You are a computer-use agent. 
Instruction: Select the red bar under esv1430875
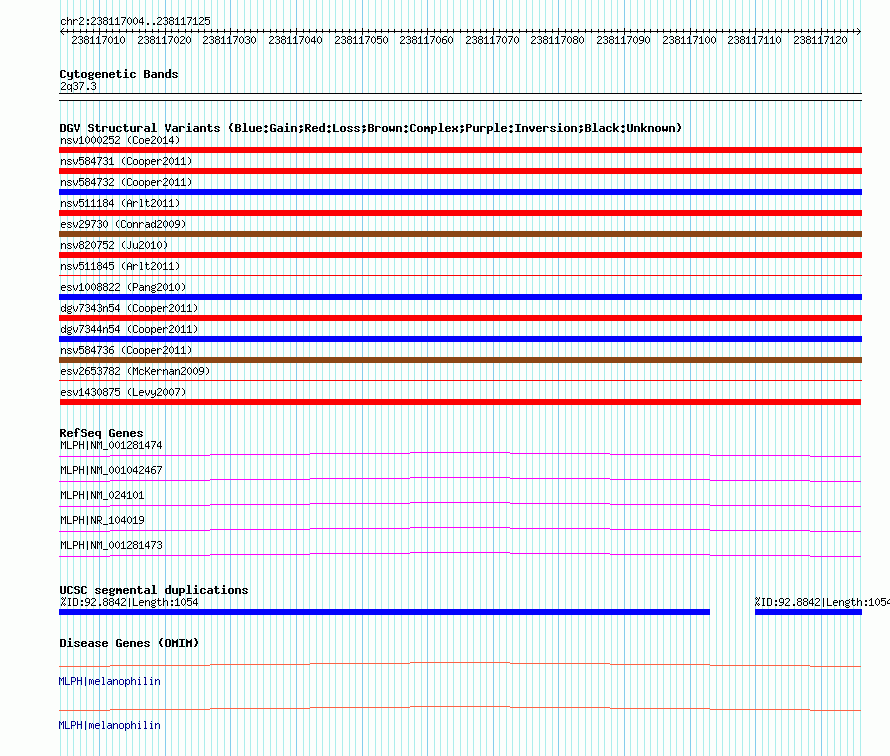tap(460, 402)
